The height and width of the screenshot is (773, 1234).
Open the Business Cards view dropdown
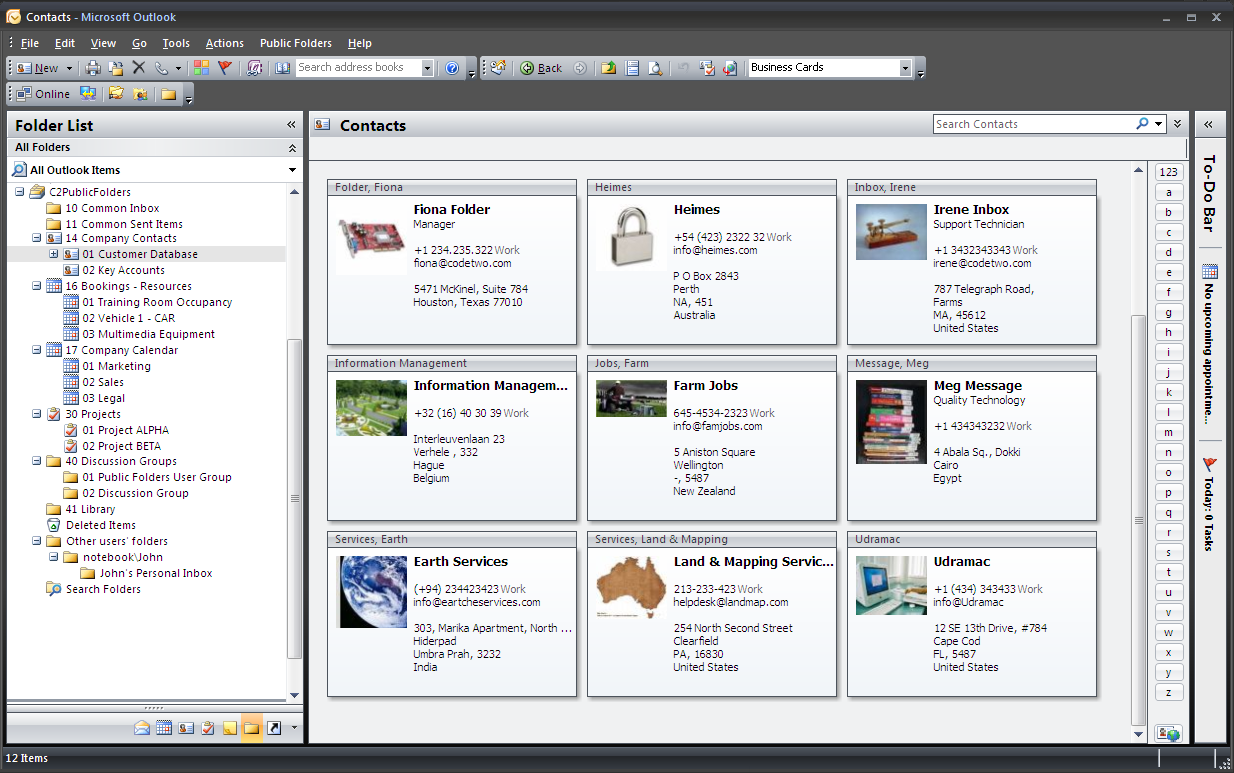point(905,68)
